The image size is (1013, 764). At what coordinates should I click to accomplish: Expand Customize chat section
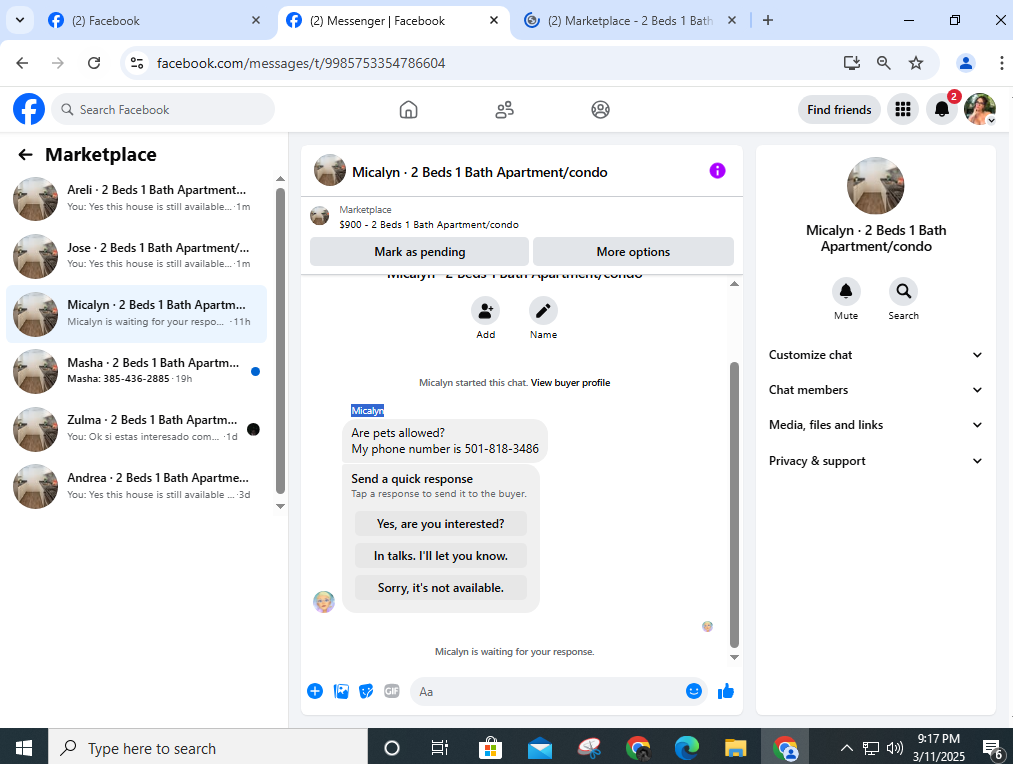[875, 355]
